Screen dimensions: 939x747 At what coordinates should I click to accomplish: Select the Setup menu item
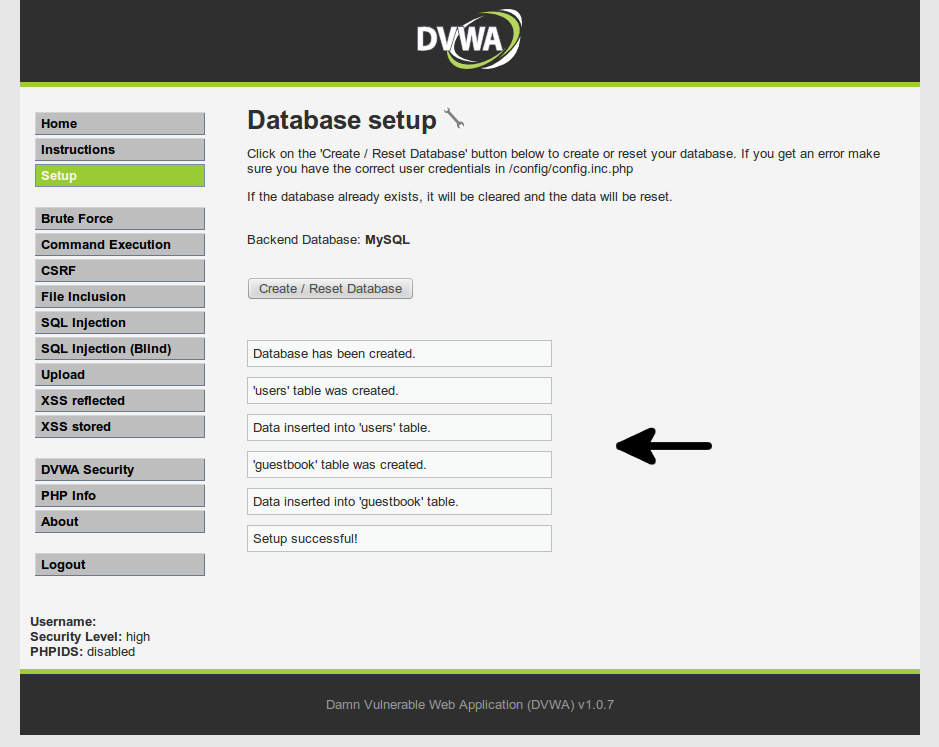pos(120,176)
